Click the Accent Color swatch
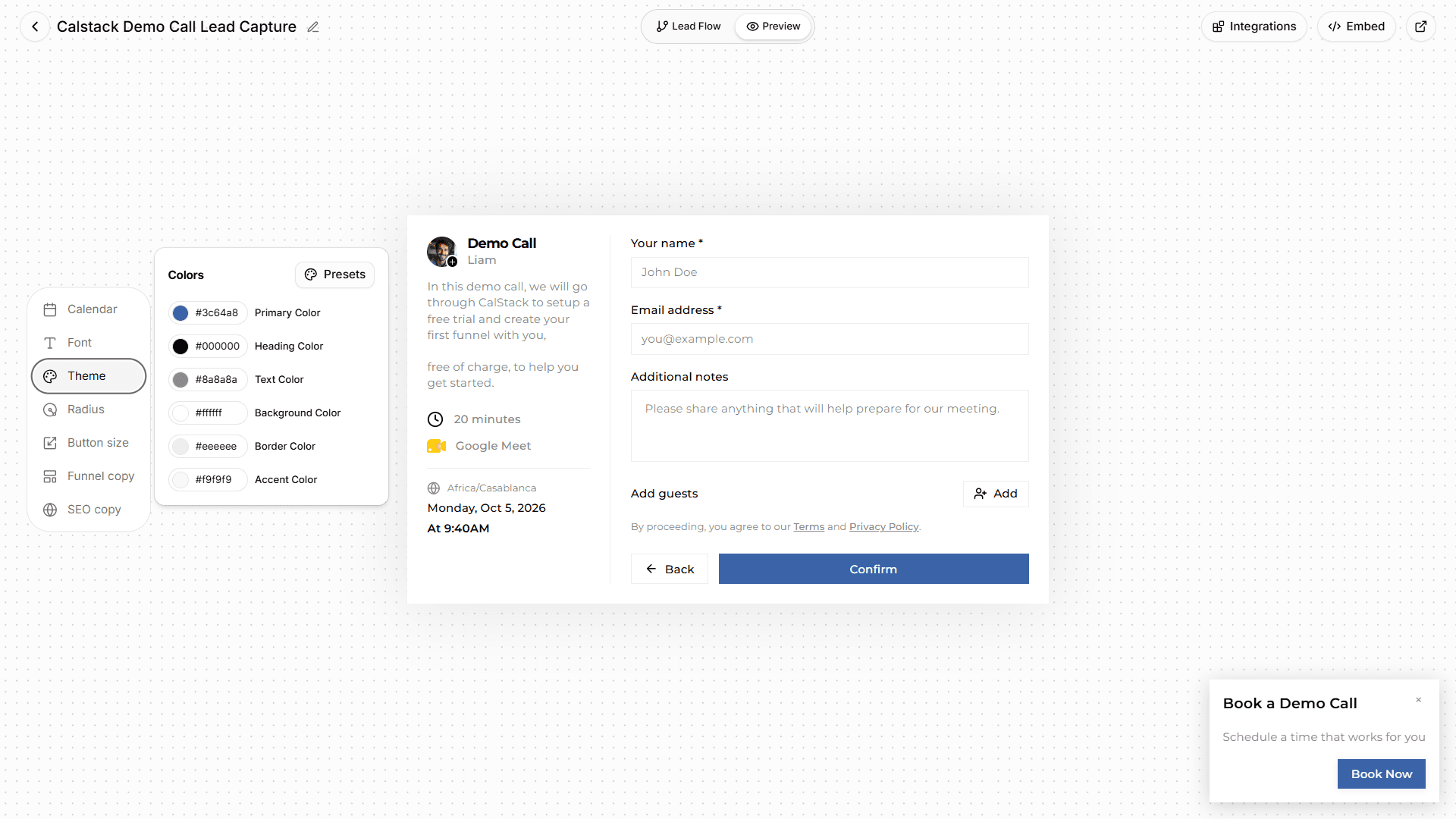Viewport: 1456px width, 819px height. point(180,480)
